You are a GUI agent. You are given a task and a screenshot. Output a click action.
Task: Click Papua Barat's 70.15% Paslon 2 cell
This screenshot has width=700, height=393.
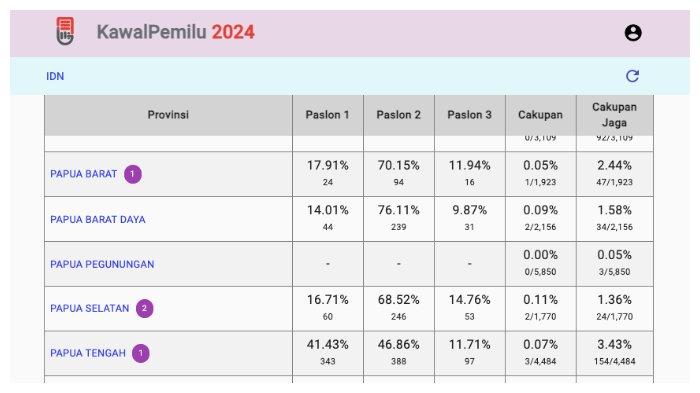pos(399,174)
